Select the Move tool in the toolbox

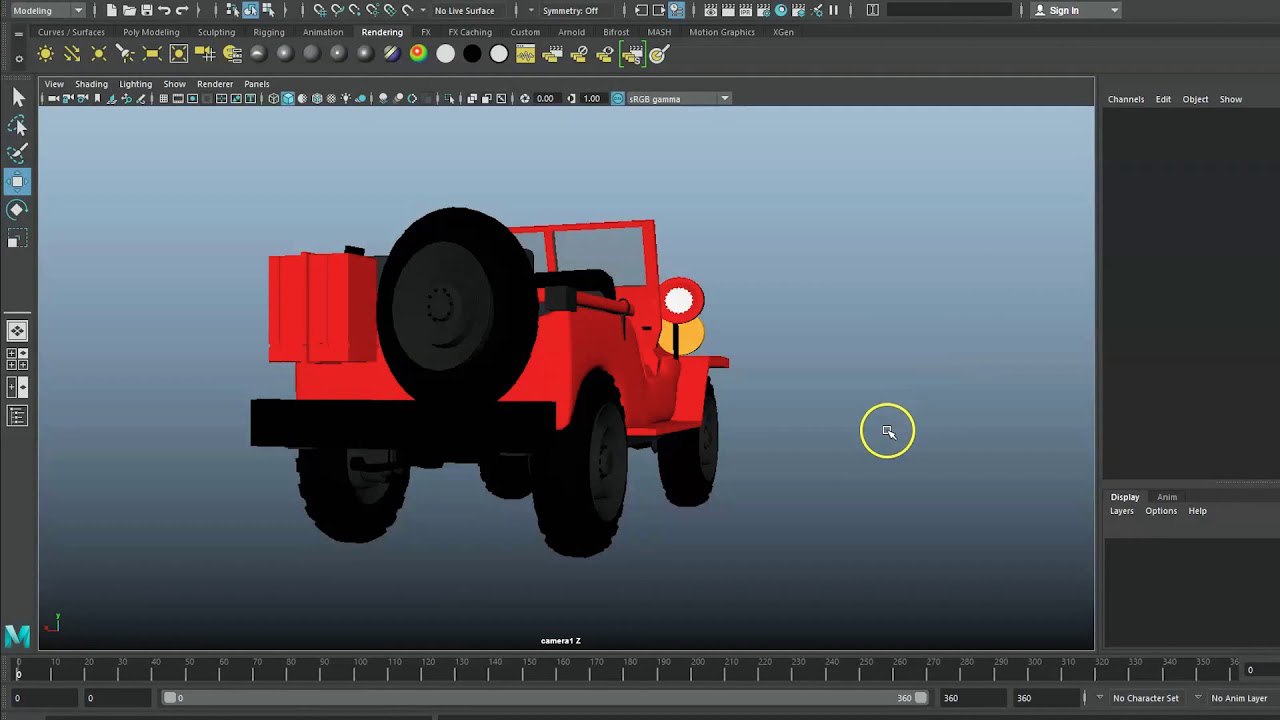18,181
